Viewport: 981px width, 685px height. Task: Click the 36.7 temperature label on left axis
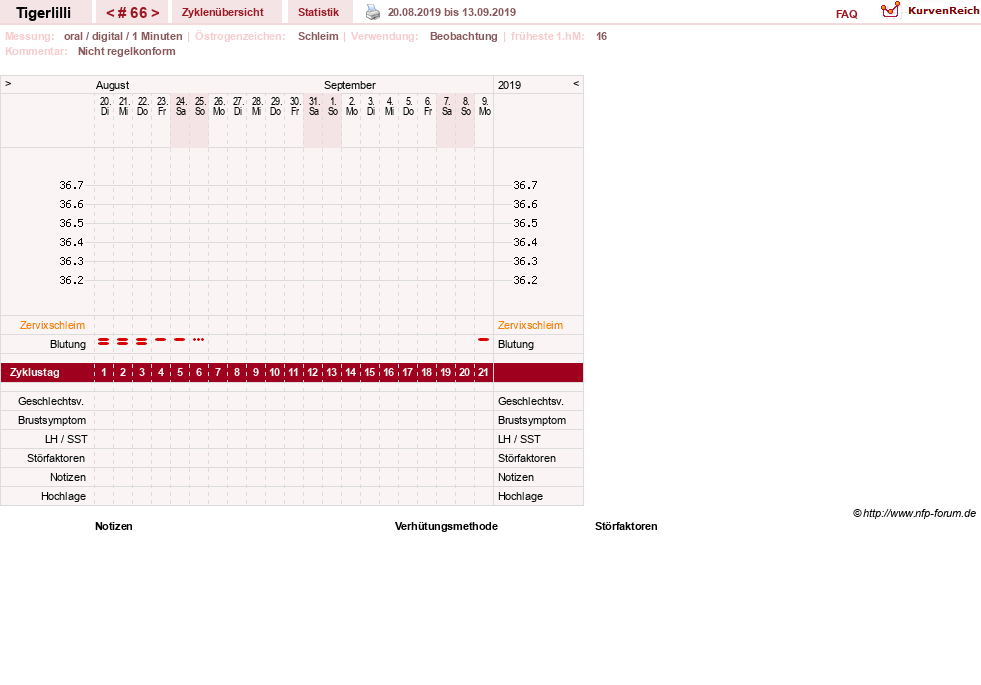tap(71, 185)
